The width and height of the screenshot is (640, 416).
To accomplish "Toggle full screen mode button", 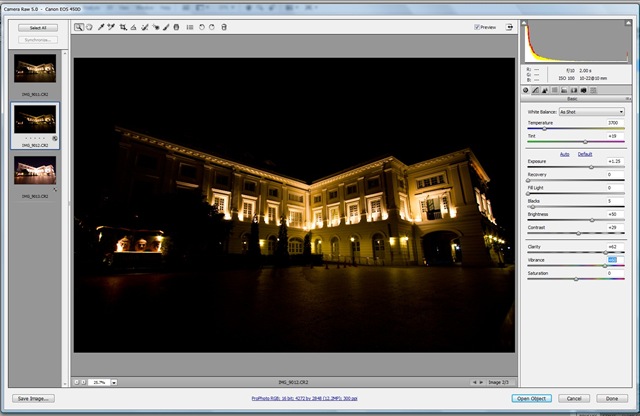I will [509, 27].
